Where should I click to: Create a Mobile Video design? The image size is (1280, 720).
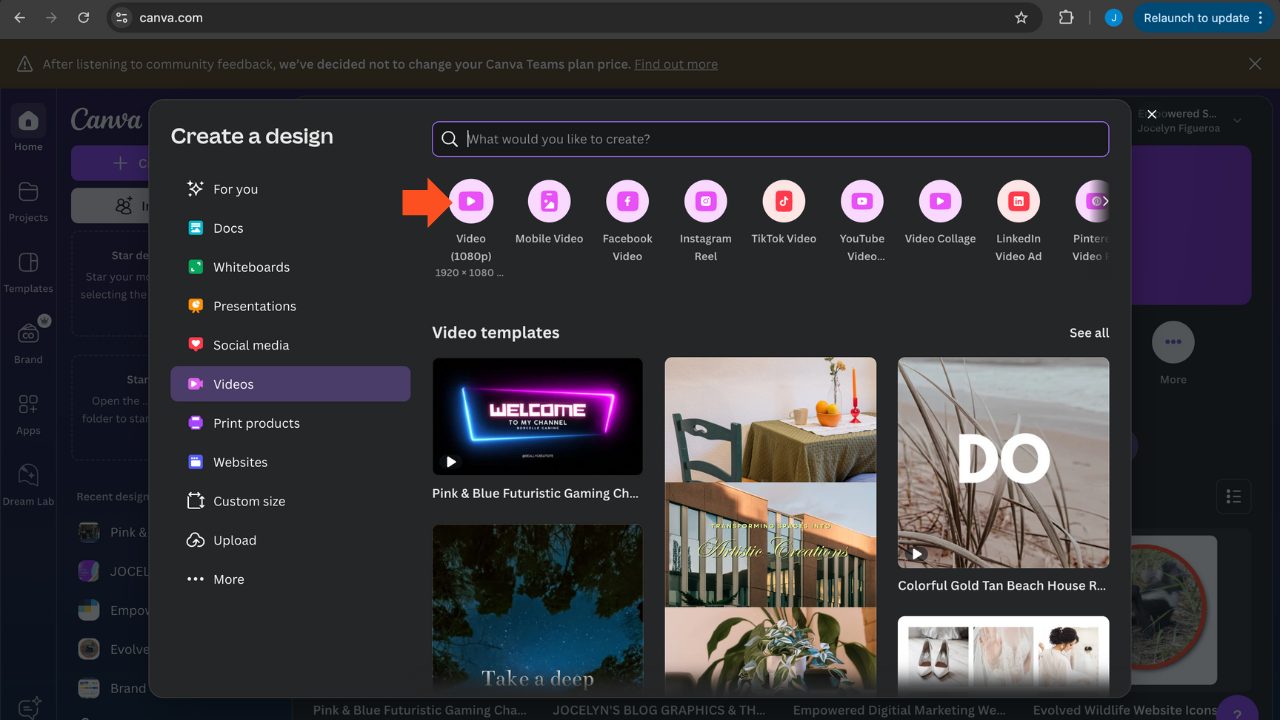pyautogui.click(x=549, y=201)
